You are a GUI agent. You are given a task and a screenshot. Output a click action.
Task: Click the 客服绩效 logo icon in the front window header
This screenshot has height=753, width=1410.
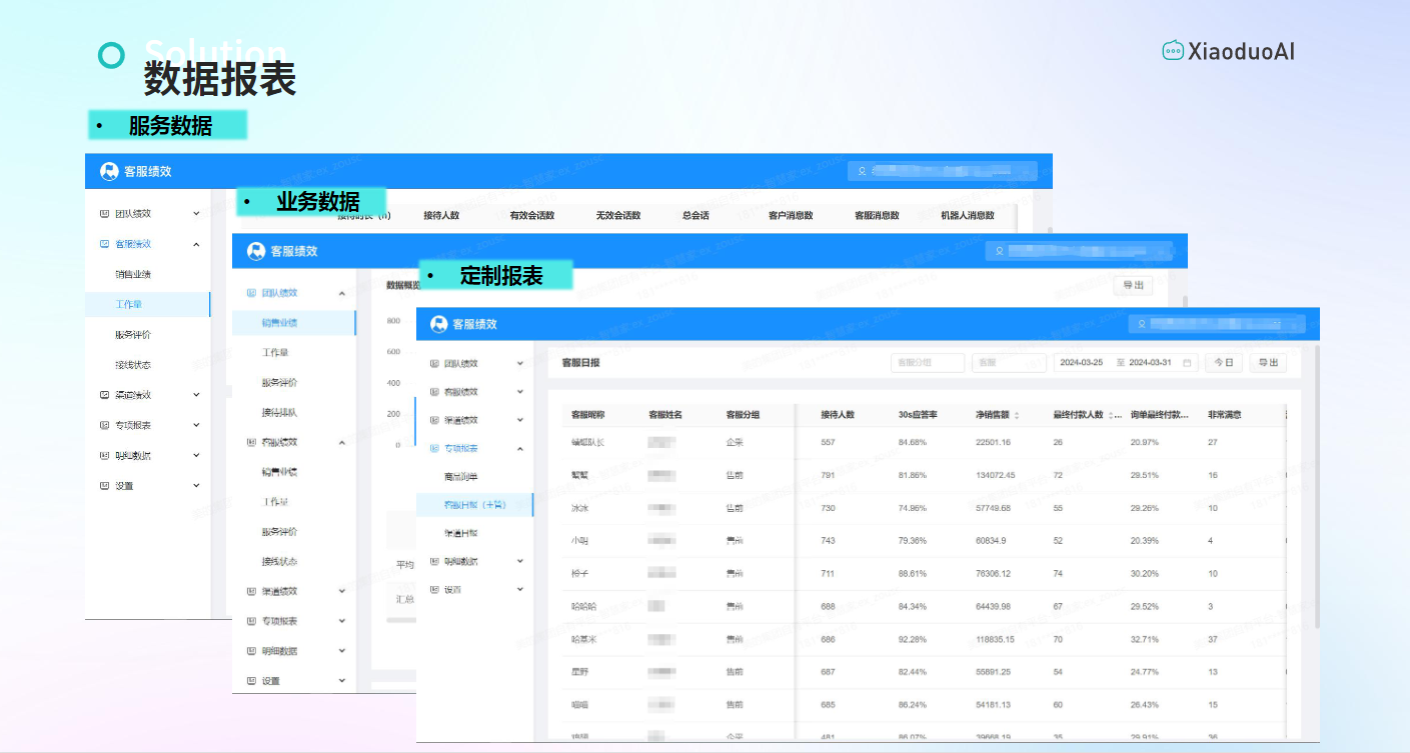[x=438, y=324]
